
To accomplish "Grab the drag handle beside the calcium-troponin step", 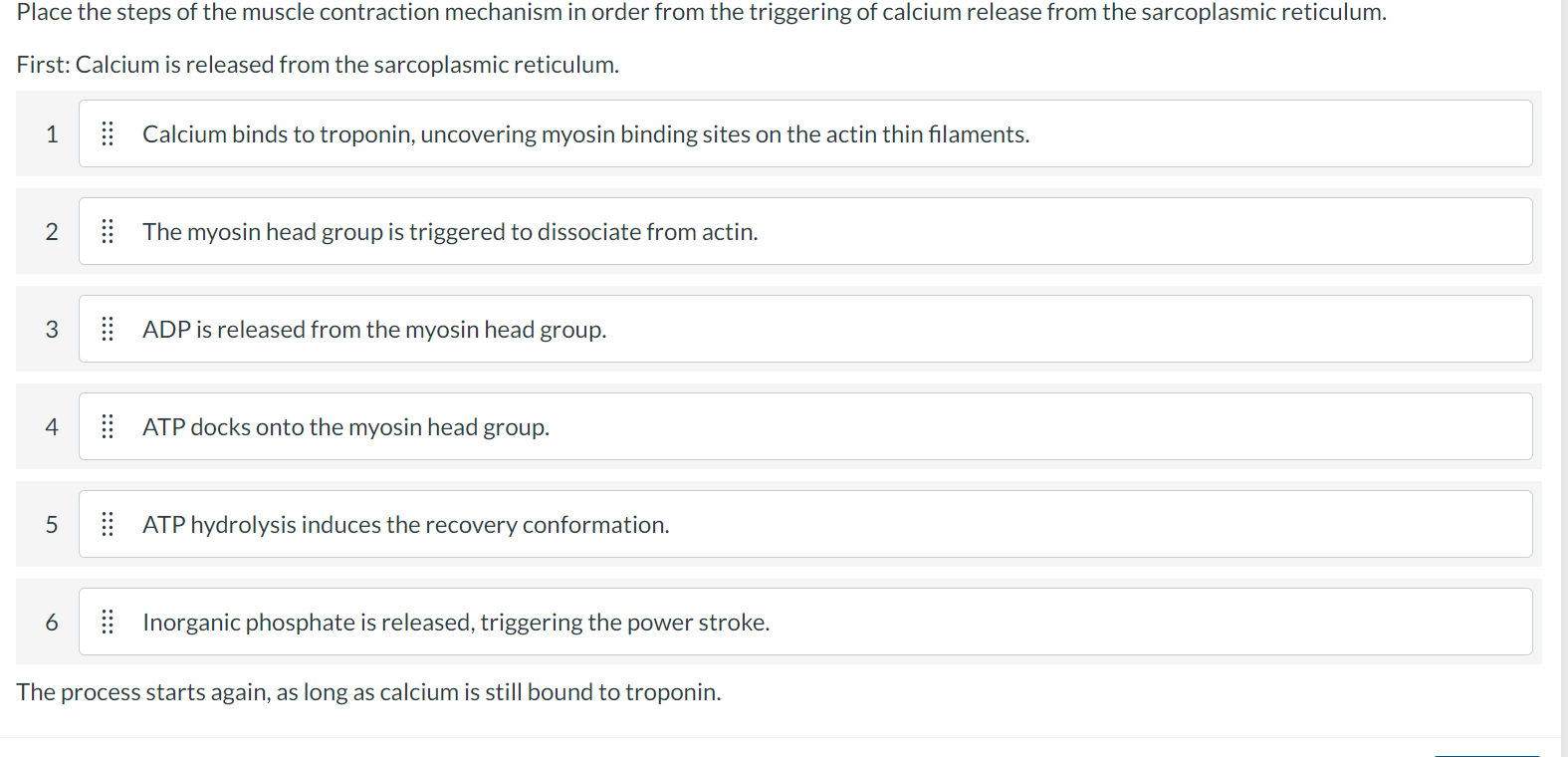I will [x=109, y=133].
